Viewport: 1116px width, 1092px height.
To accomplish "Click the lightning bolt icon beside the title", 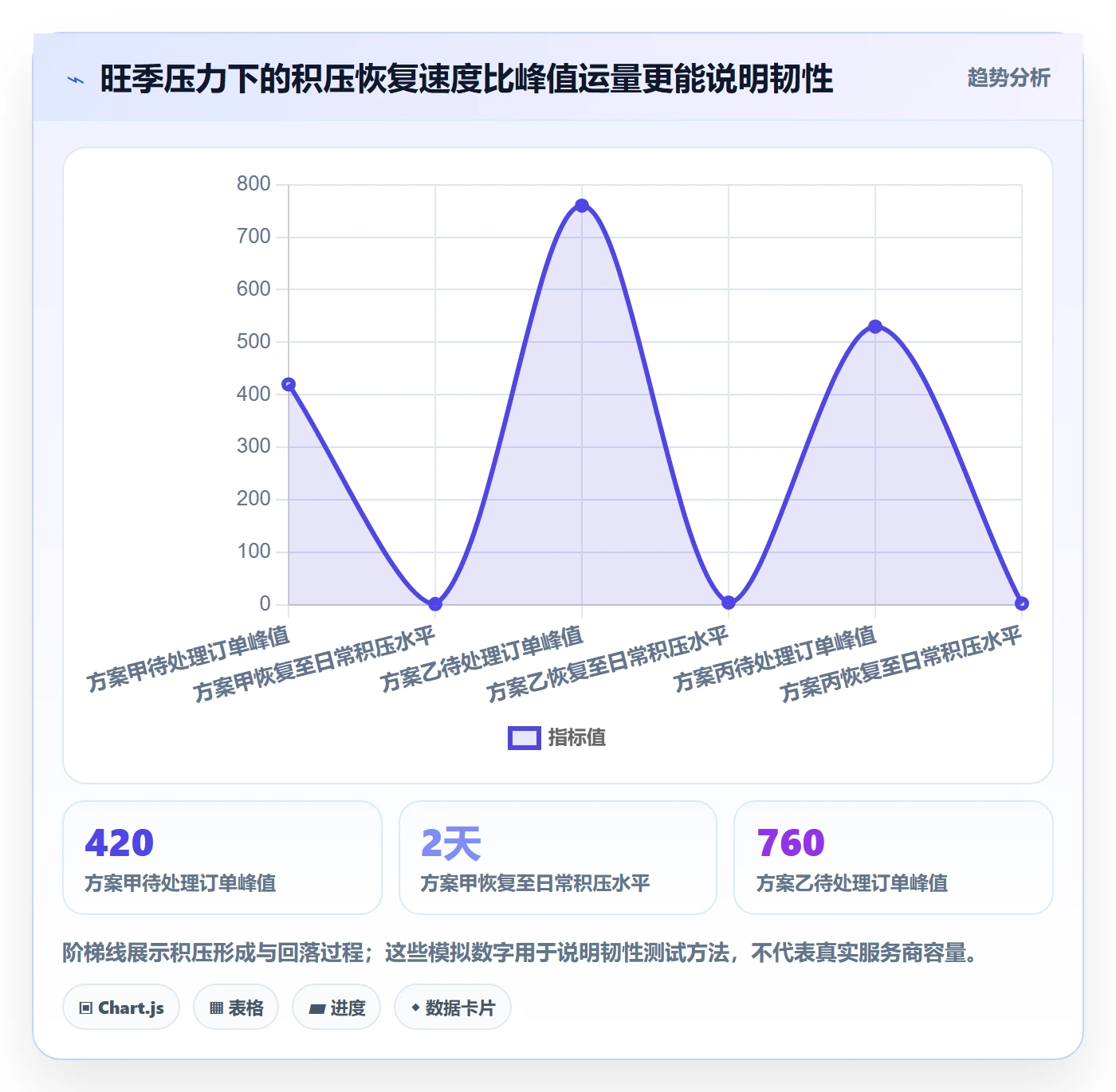I will click(x=76, y=80).
